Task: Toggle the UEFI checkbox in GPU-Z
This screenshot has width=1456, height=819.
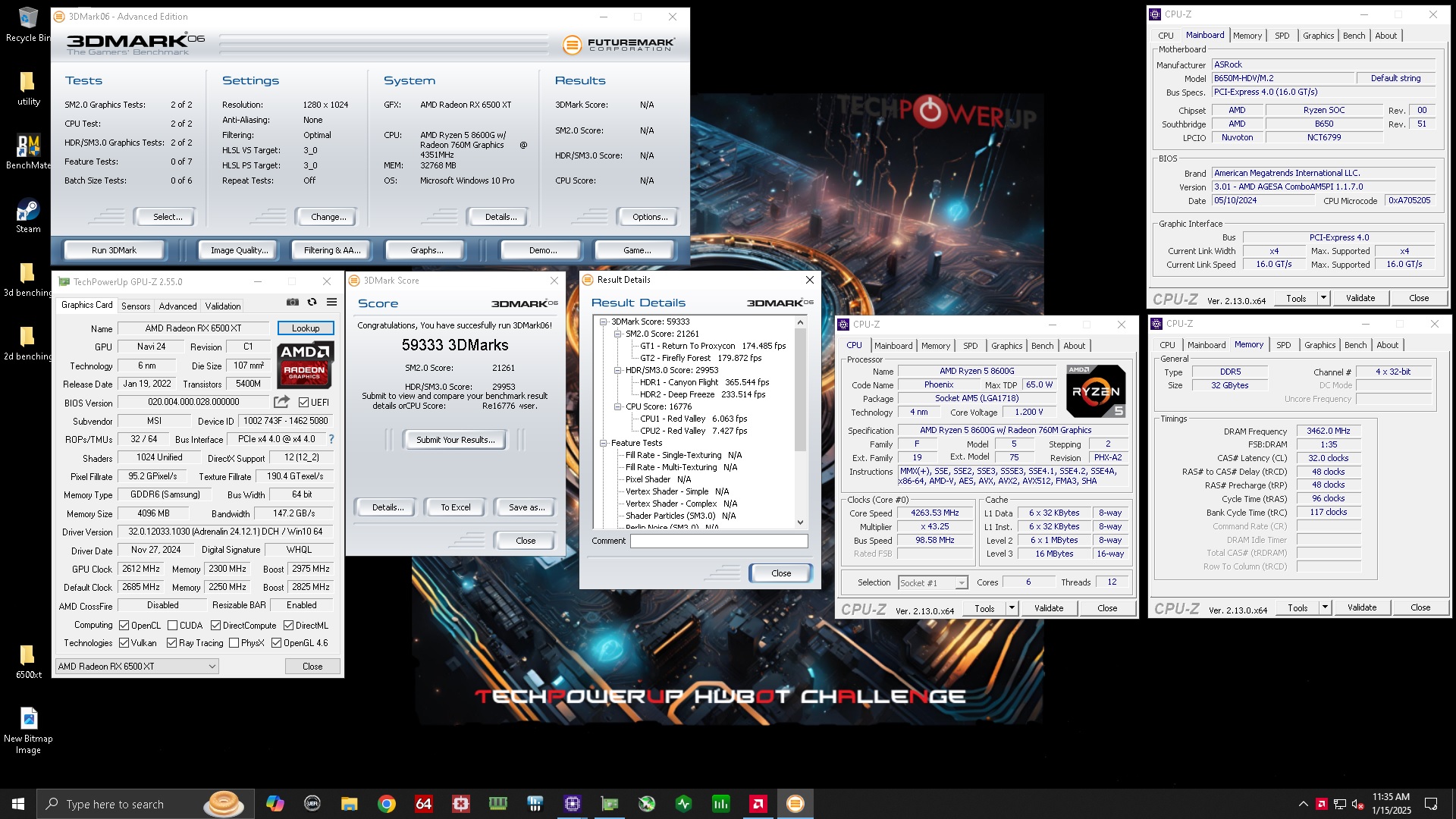Action: [x=303, y=403]
